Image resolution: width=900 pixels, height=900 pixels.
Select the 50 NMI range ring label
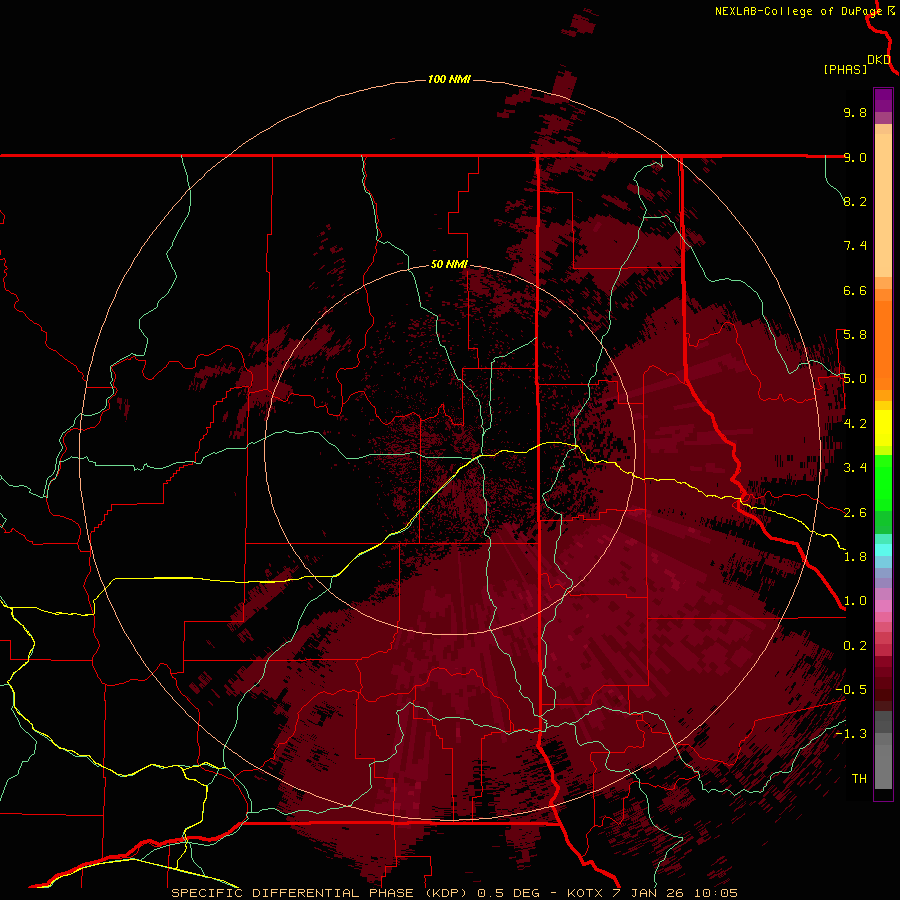tap(449, 265)
